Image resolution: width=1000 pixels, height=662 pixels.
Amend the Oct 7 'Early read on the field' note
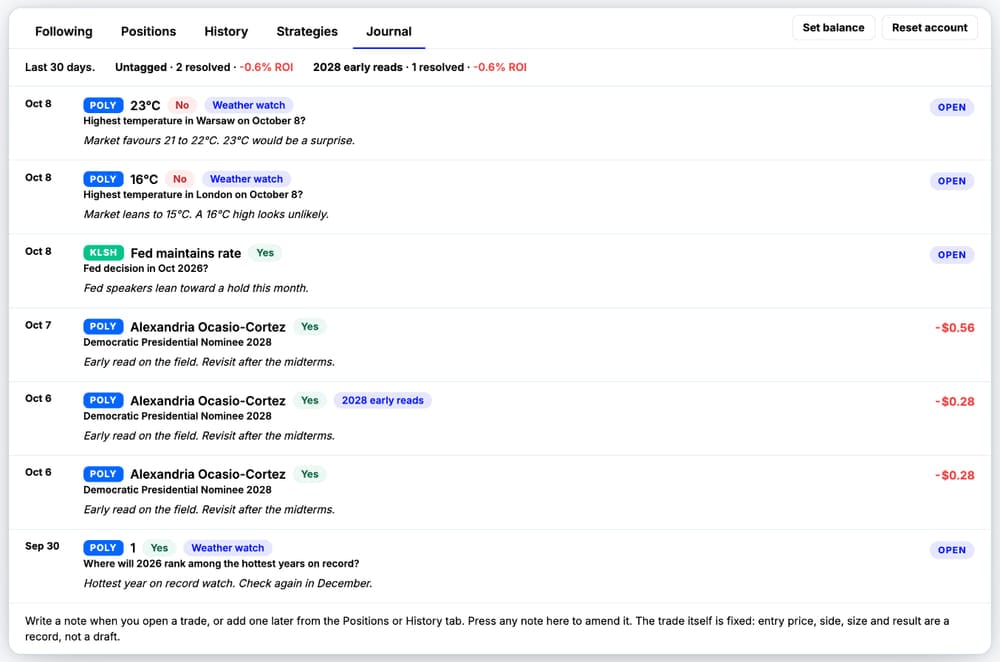[209, 362]
